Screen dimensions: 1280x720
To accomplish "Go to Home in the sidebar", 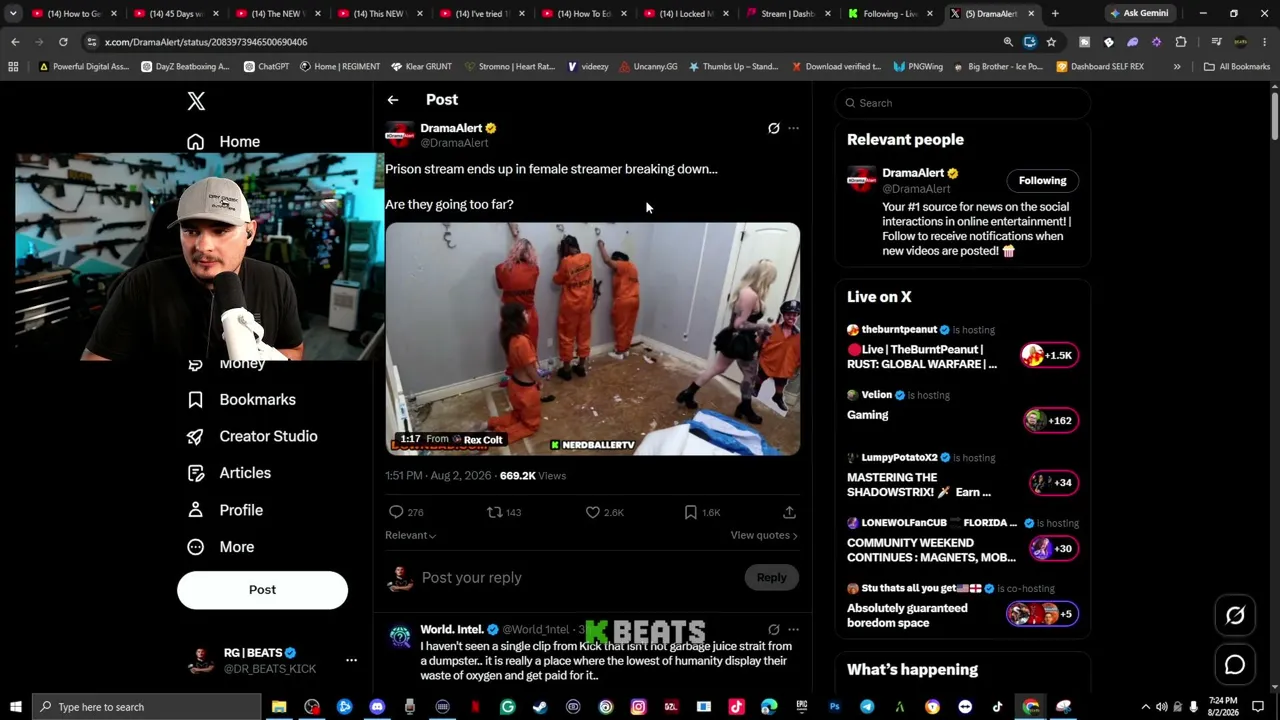I will tap(224, 142).
